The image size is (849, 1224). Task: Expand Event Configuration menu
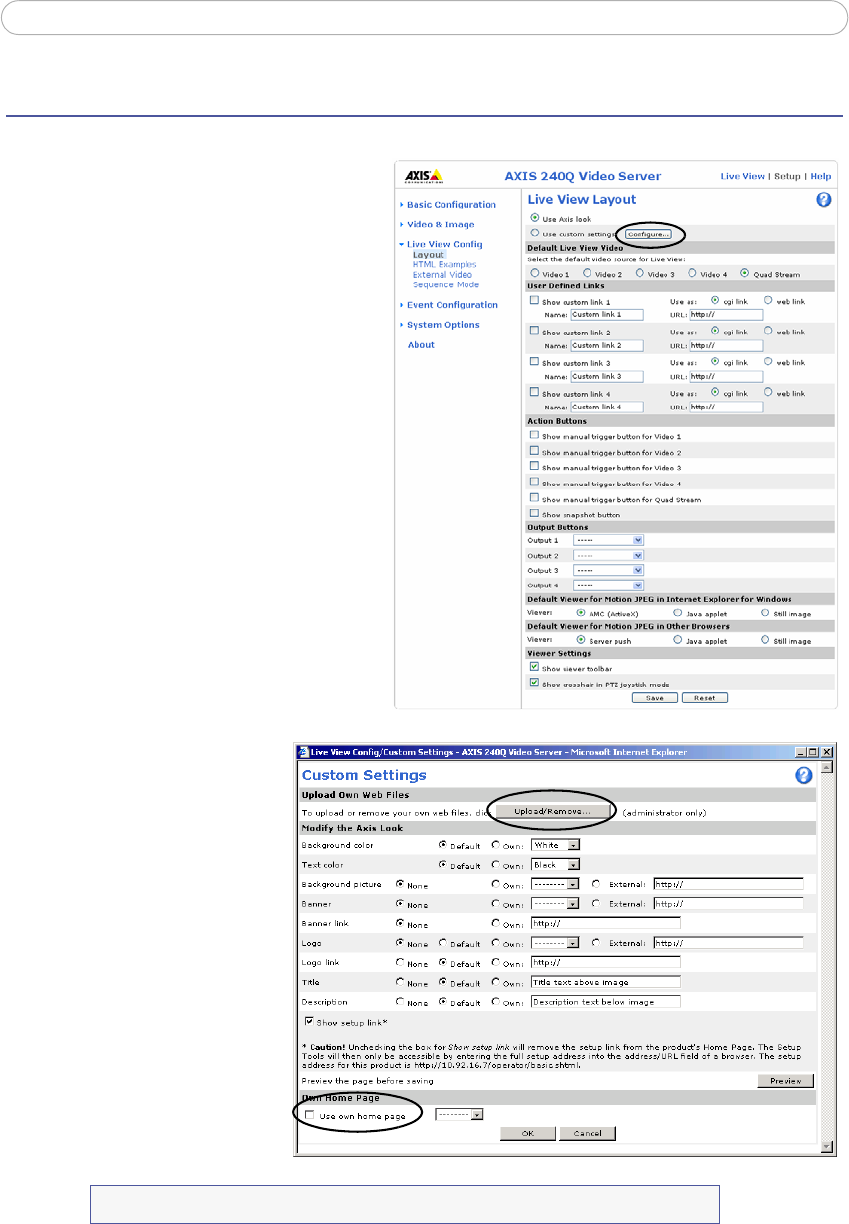(x=452, y=305)
